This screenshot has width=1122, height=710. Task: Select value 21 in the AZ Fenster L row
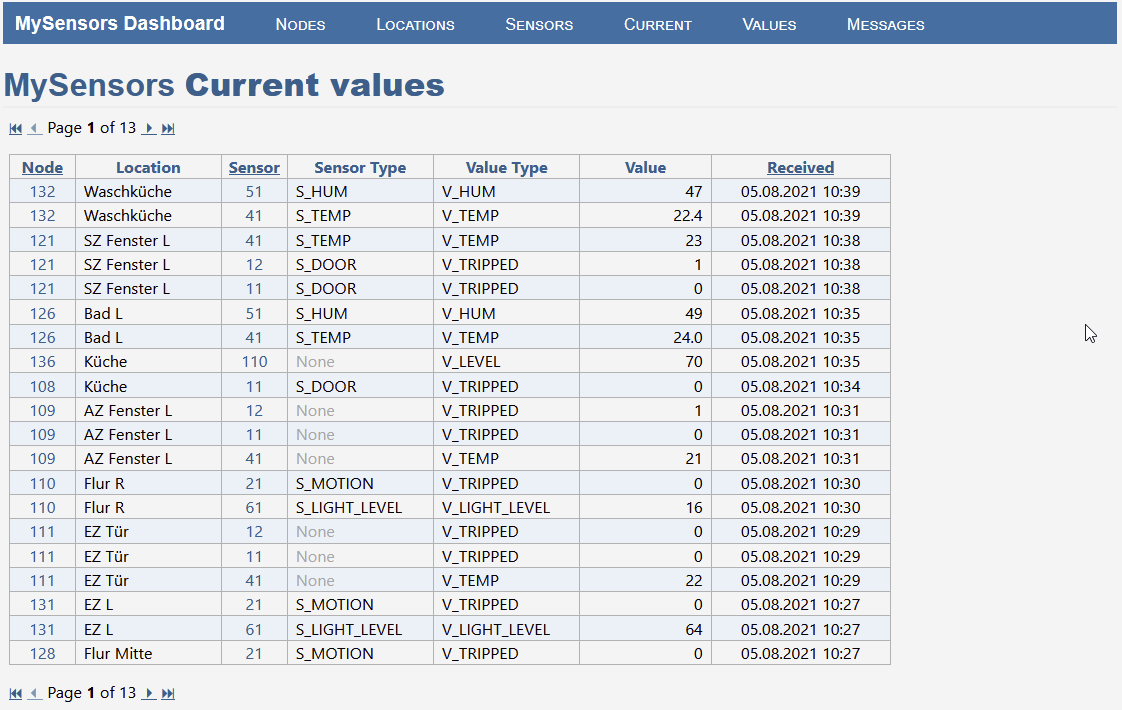693,459
